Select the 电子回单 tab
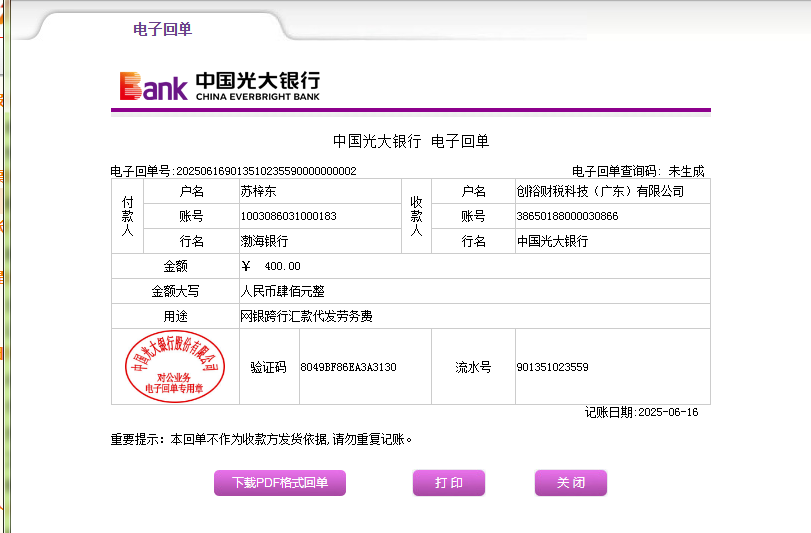811x533 pixels. (162, 29)
